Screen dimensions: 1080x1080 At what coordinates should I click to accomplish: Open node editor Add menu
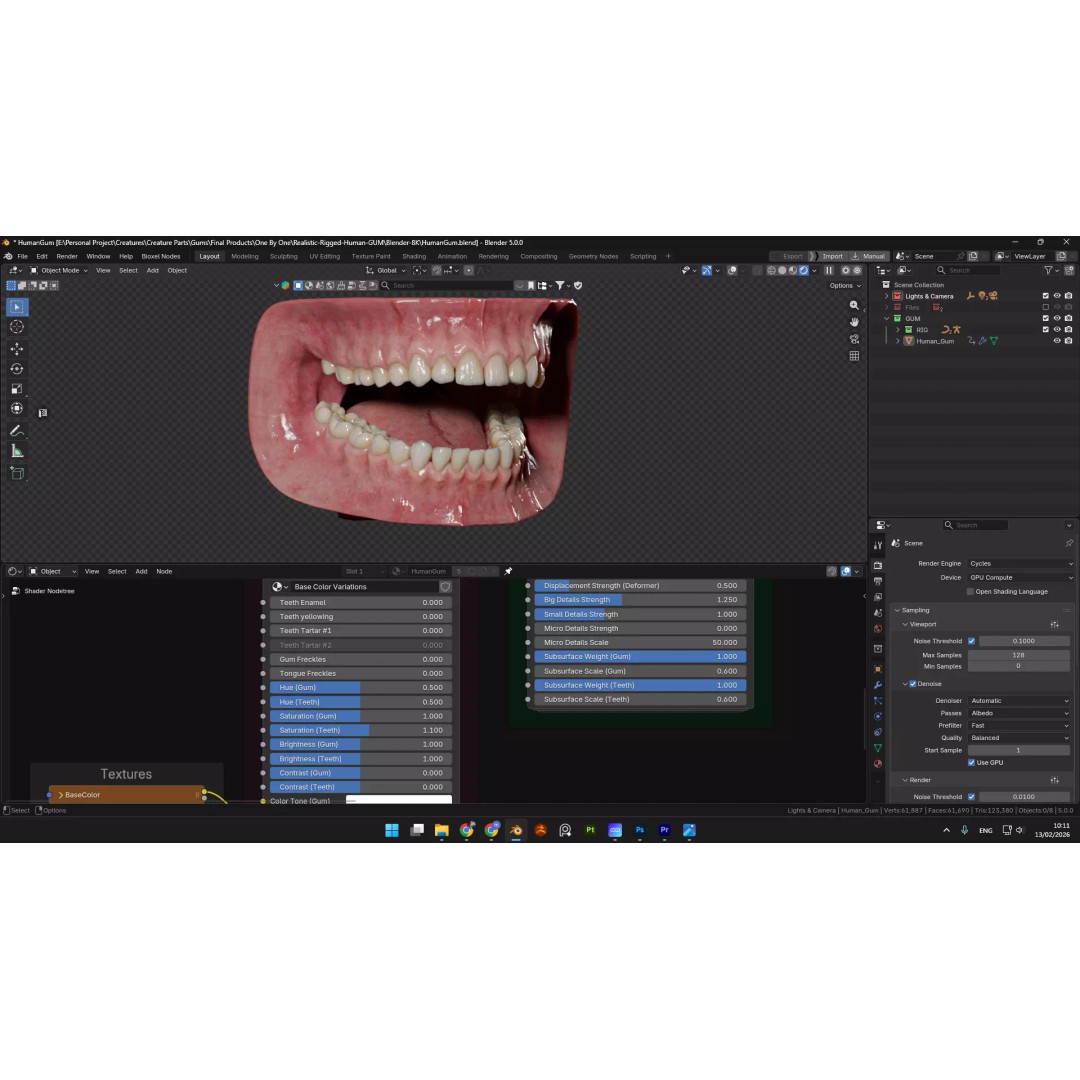pyautogui.click(x=141, y=572)
